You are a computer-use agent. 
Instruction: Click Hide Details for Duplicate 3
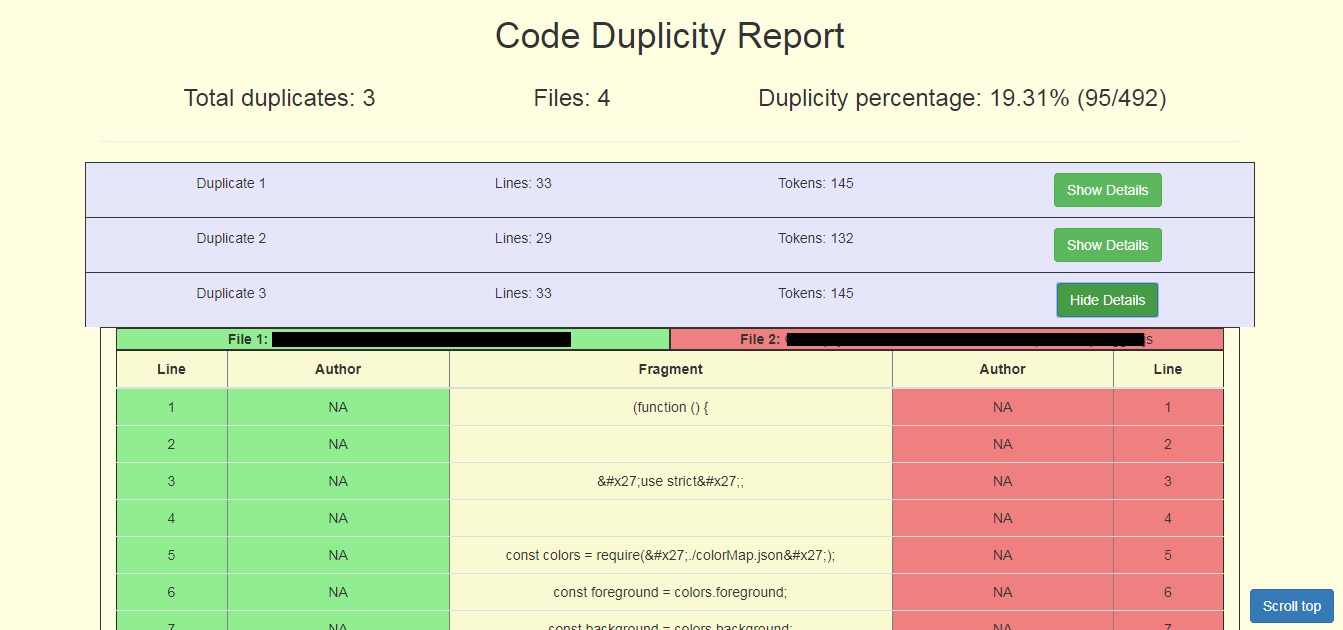tap(1107, 299)
